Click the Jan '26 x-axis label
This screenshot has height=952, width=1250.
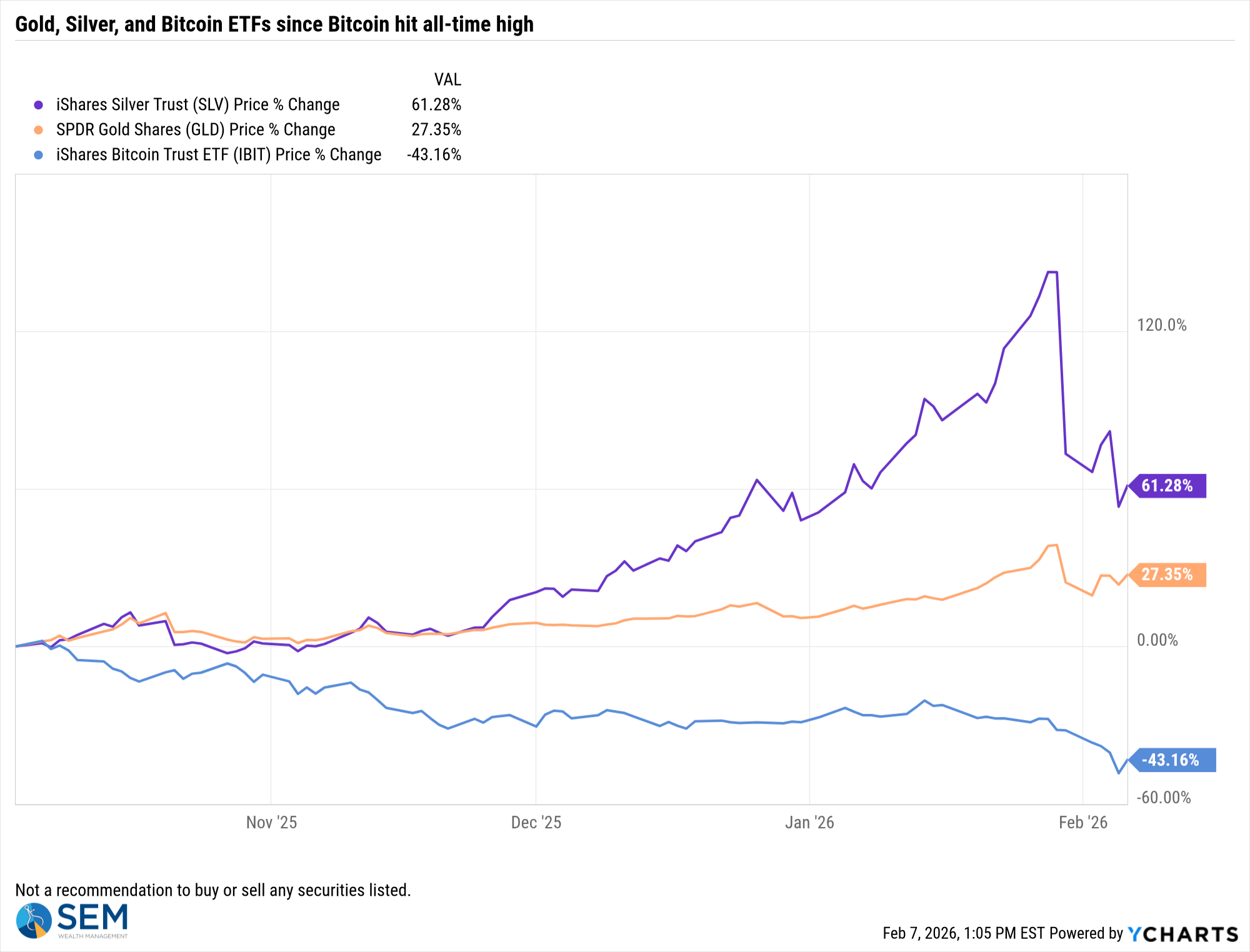pyautogui.click(x=809, y=822)
